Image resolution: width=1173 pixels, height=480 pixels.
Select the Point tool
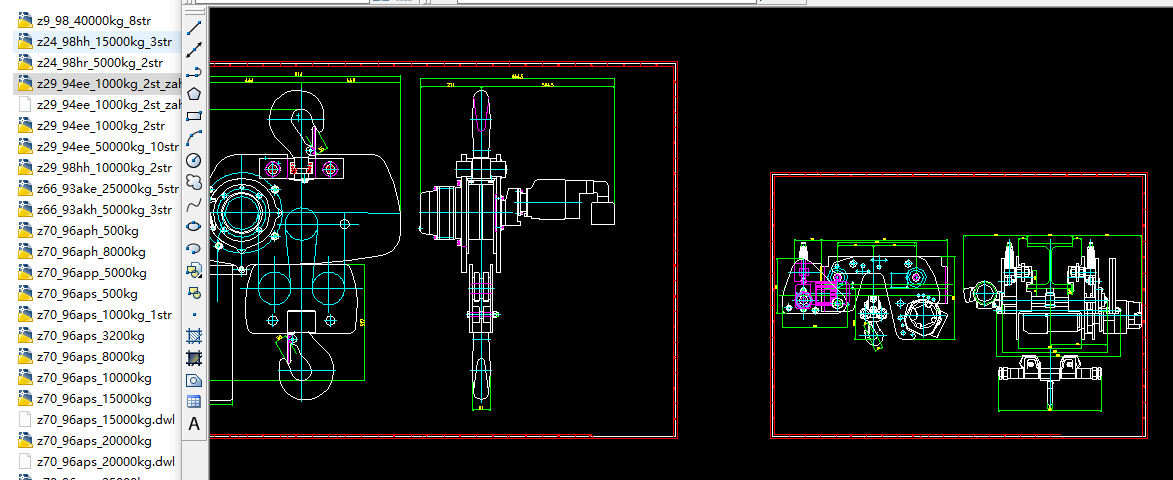pos(194,314)
